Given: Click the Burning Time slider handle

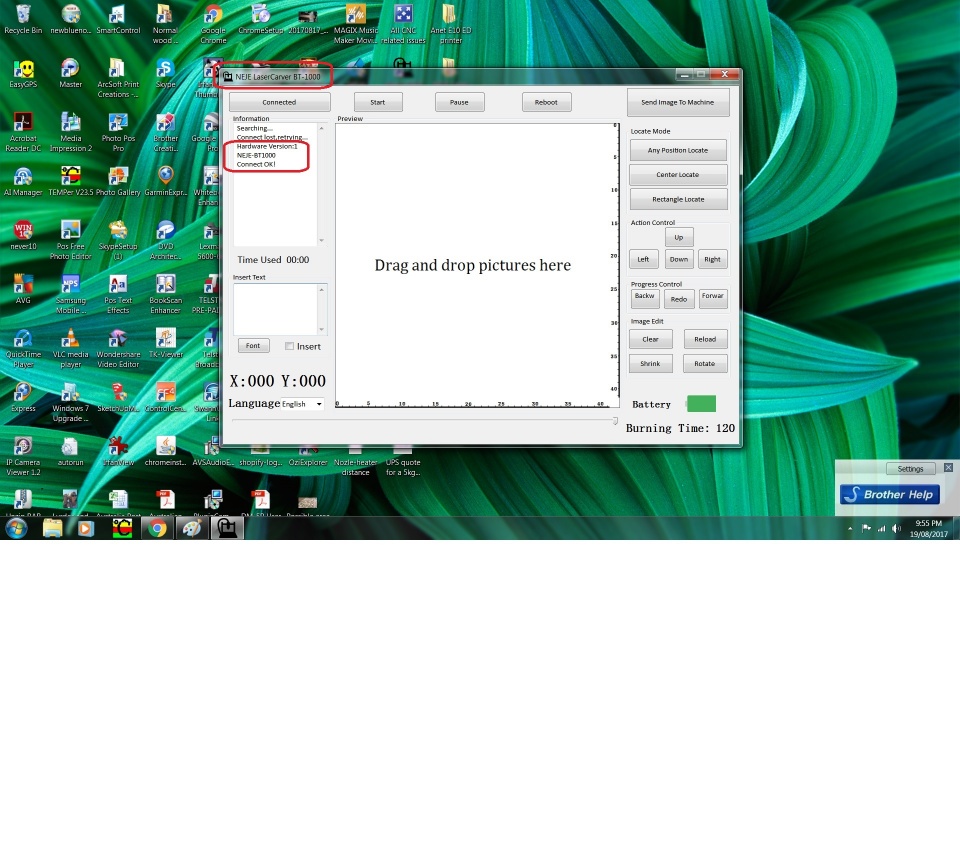Looking at the screenshot, I should tap(615, 421).
